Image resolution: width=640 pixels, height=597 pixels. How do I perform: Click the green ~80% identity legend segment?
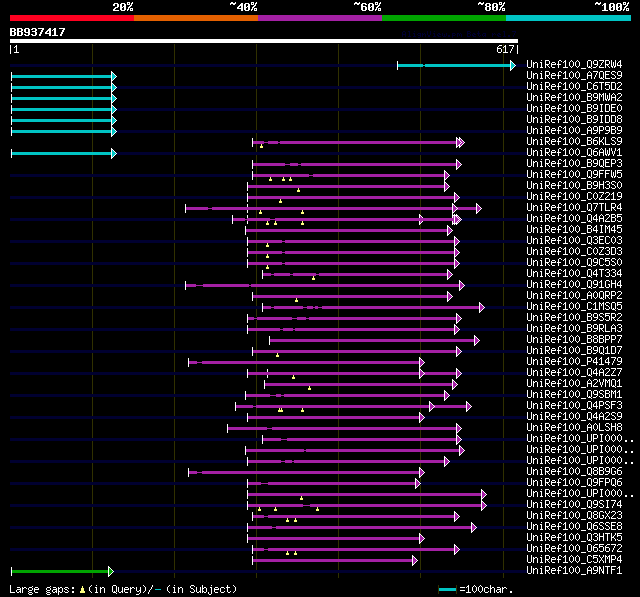(x=444, y=18)
